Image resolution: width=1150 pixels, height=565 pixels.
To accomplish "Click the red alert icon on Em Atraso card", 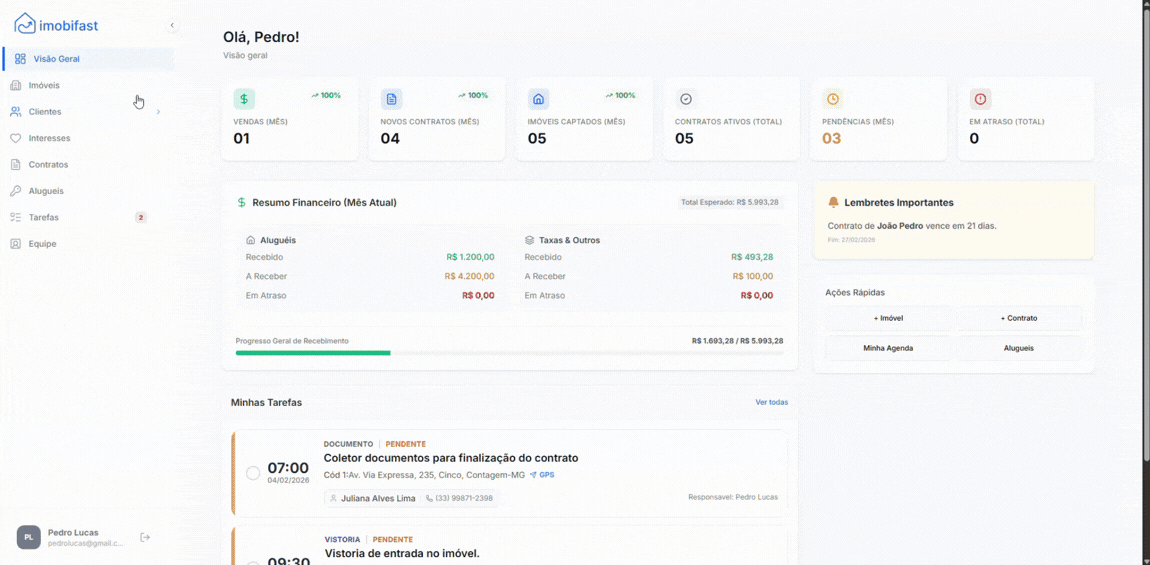I will point(980,99).
